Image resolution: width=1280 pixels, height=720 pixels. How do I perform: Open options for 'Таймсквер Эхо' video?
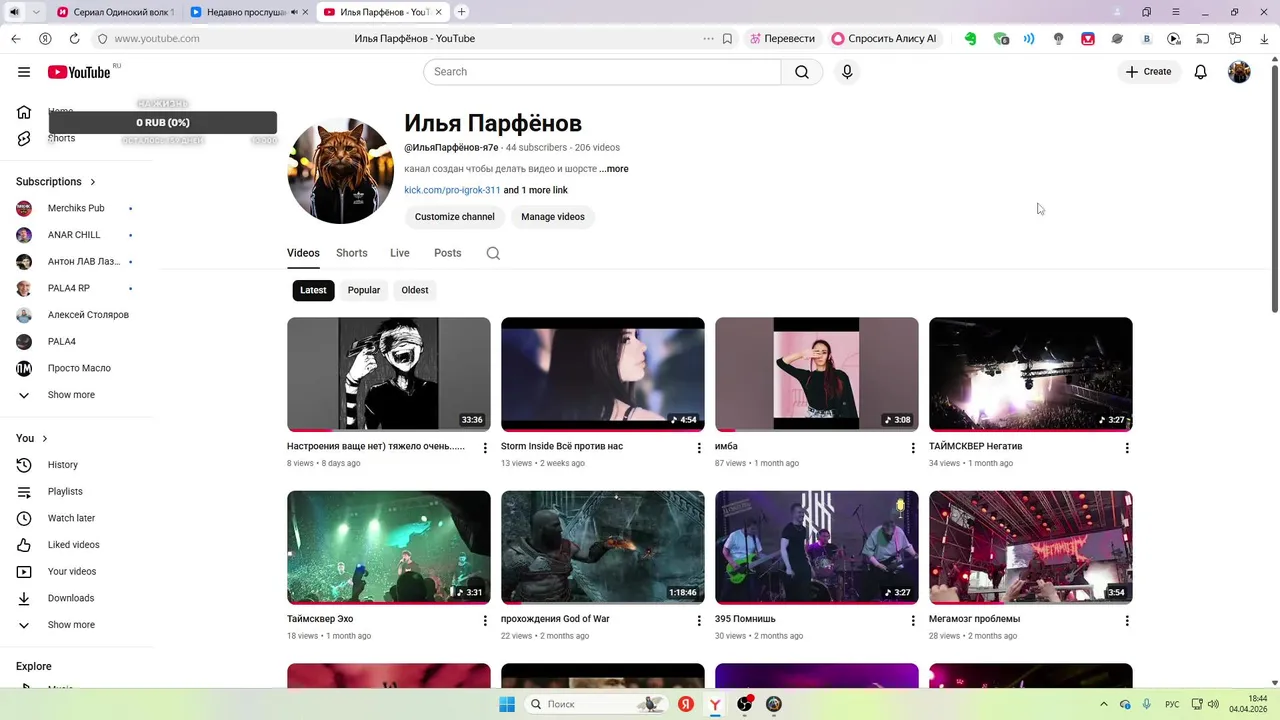coord(485,621)
